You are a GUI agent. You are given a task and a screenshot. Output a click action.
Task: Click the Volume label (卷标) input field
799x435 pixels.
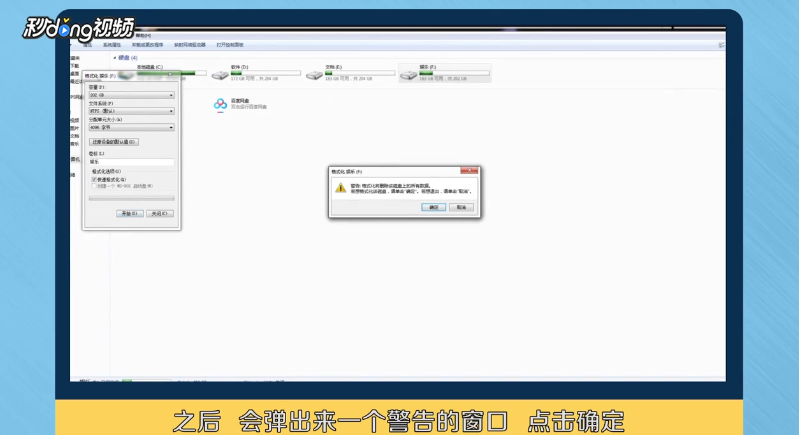point(131,162)
